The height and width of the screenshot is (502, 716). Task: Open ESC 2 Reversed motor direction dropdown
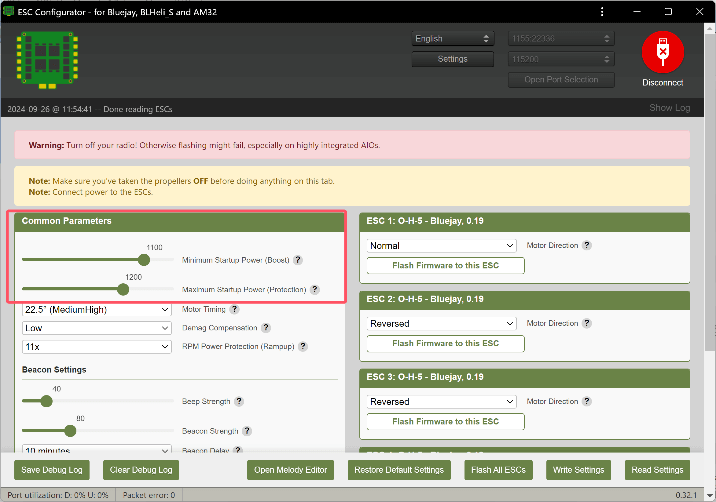pyautogui.click(x=441, y=324)
